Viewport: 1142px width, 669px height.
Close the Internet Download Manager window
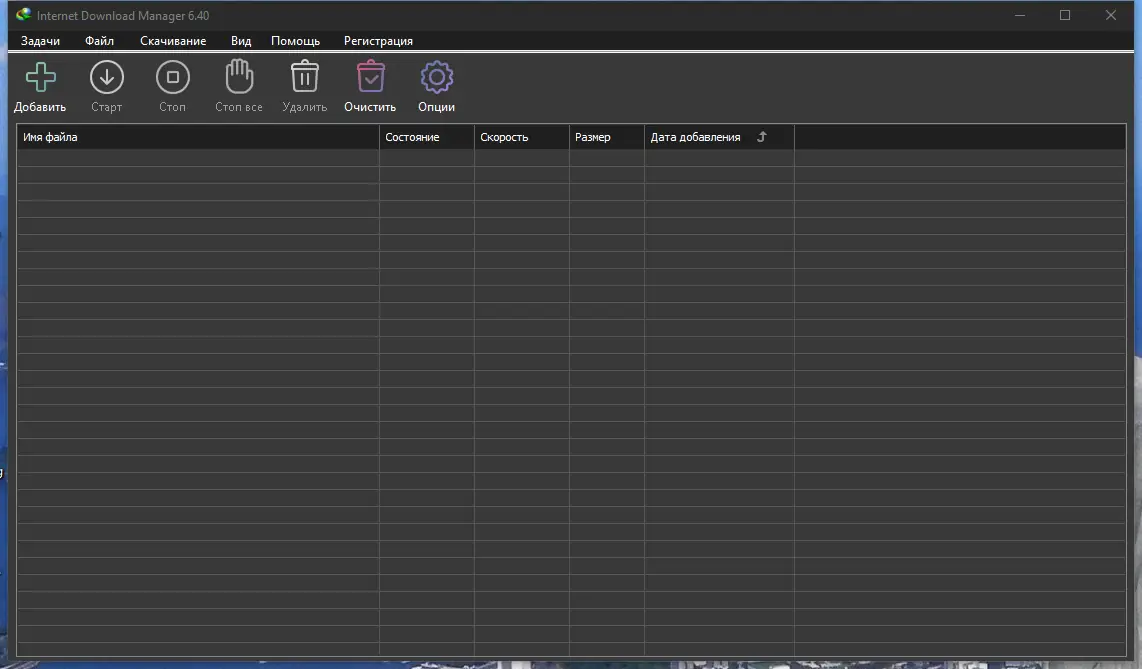tap(1111, 15)
